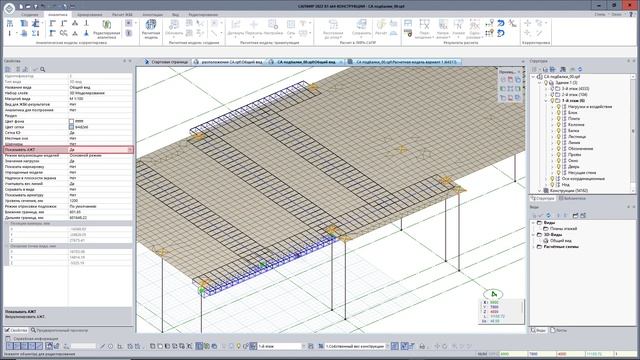640x360 pixels.
Task: Click lower blue undo arrow in results group
Action: tap(501, 33)
